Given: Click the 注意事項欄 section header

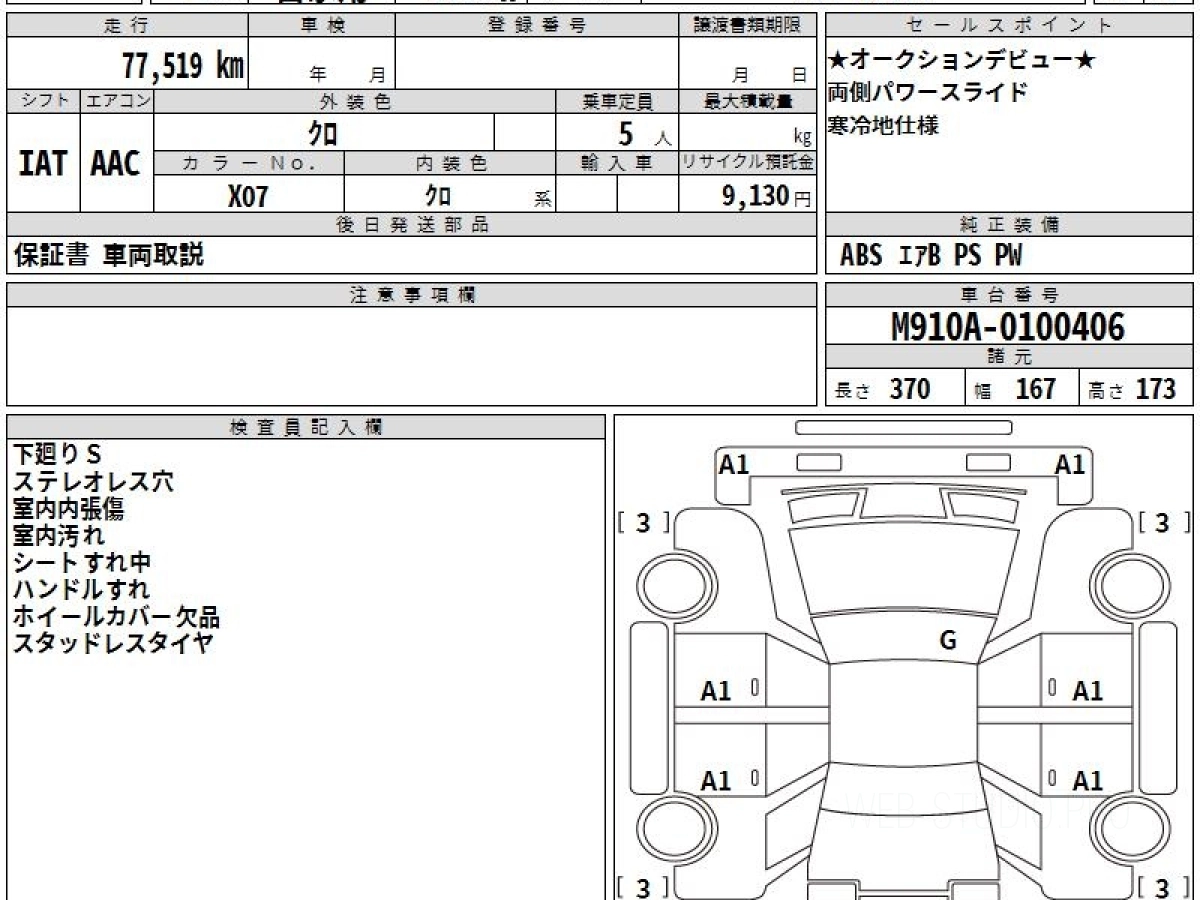Looking at the screenshot, I should click(412, 295).
